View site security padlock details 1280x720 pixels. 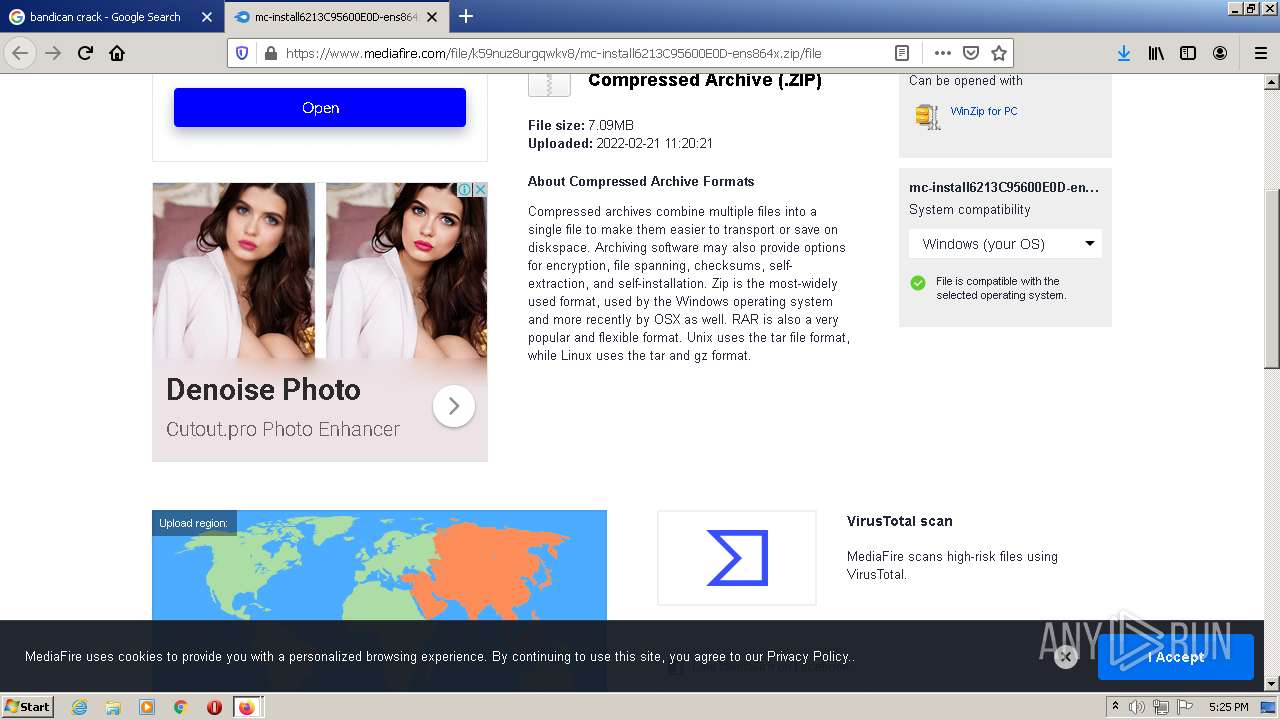point(269,53)
